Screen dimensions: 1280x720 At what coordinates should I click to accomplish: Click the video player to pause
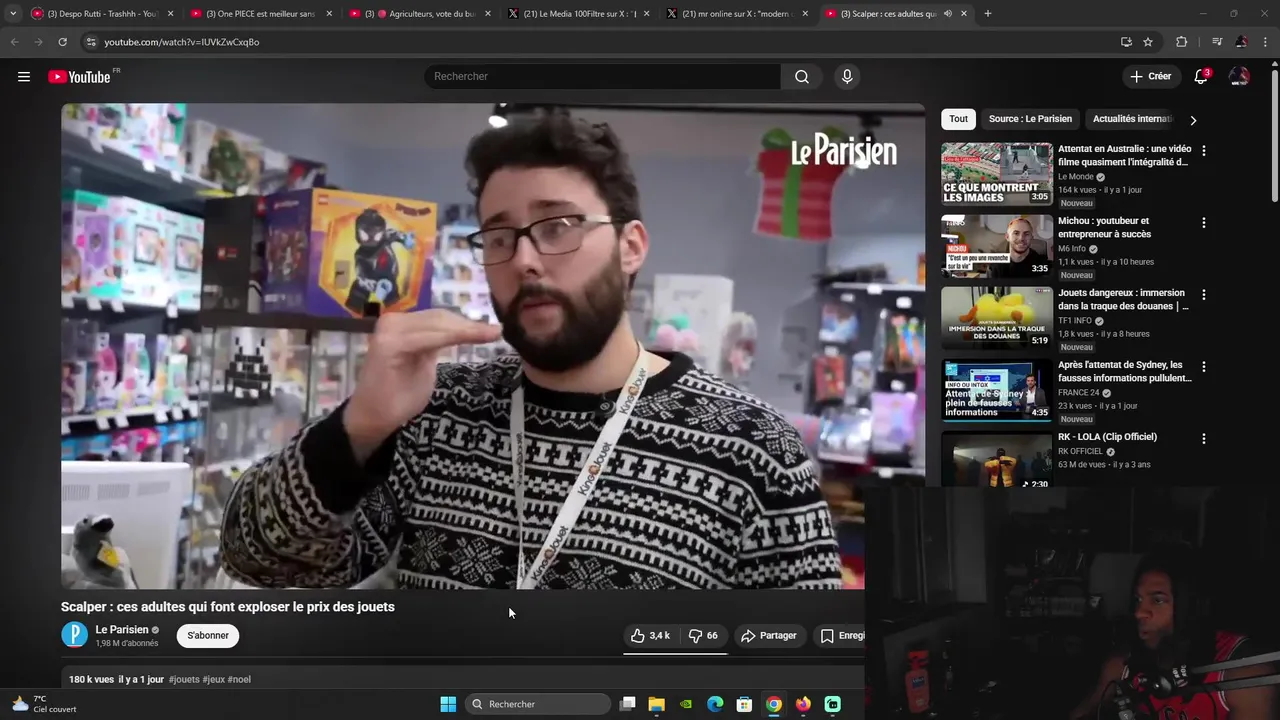[493, 346]
